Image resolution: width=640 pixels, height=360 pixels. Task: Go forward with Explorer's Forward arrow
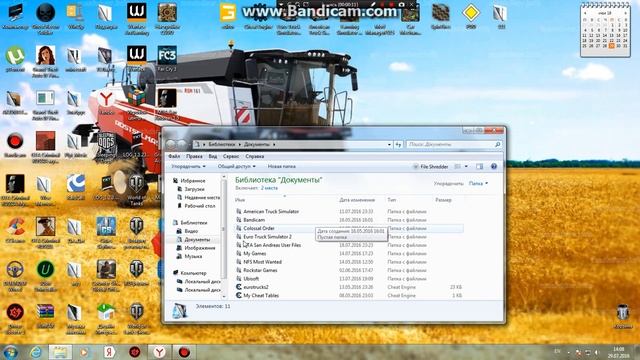182,144
